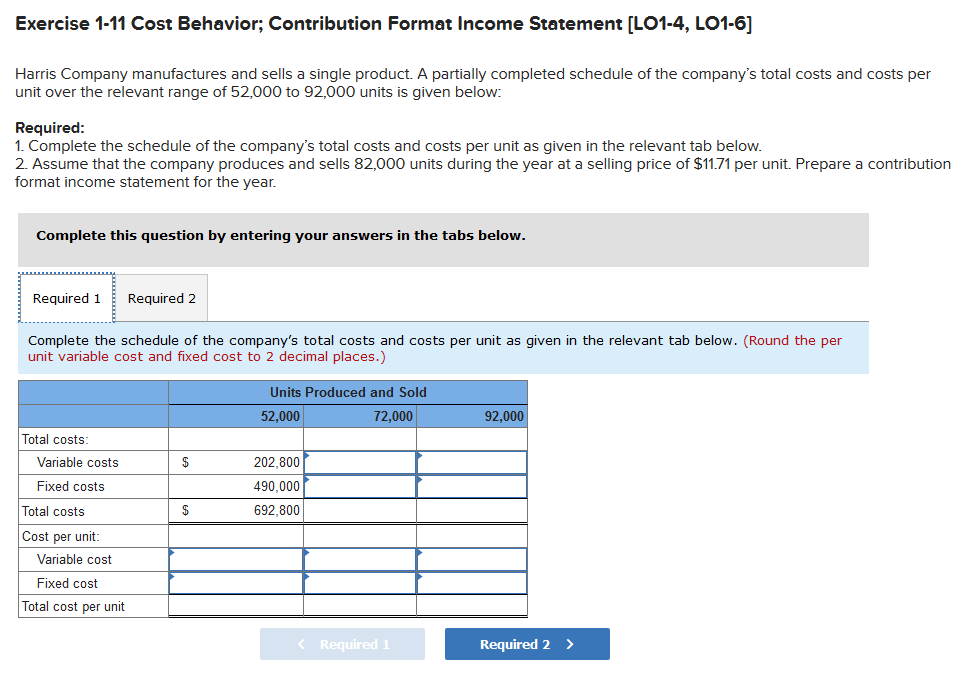This screenshot has width=977, height=694.
Task: Click the Variable cost per unit cell for 52,000
Action: coord(235,559)
